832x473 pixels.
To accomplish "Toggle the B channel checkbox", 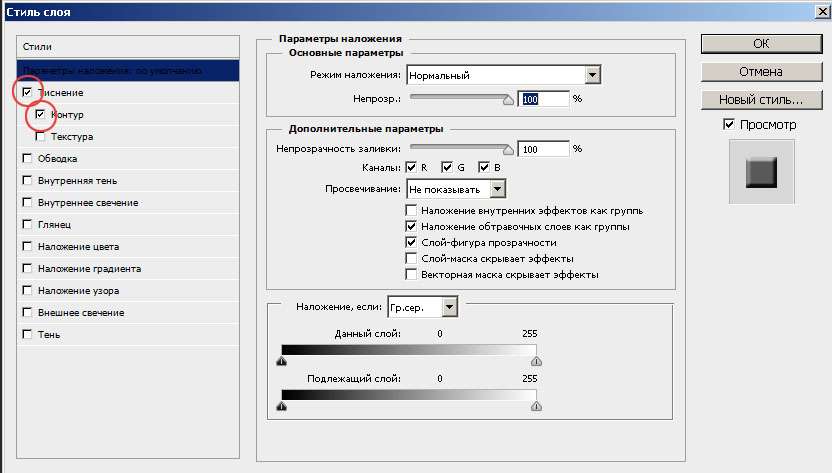I will (x=484, y=167).
